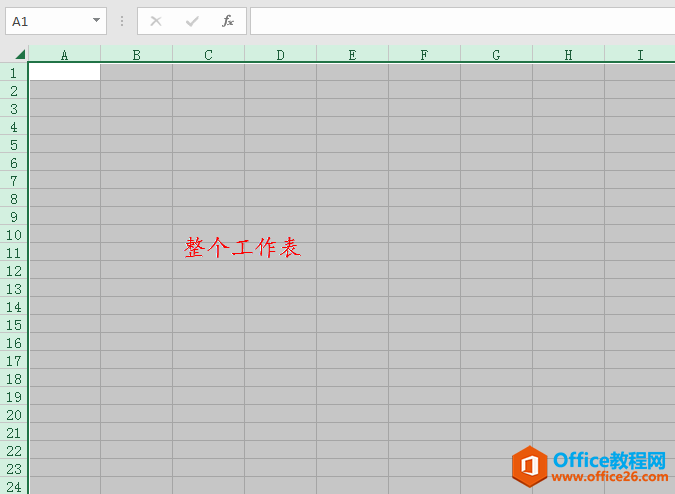Click the formula bar resize dots handle

click(x=122, y=21)
